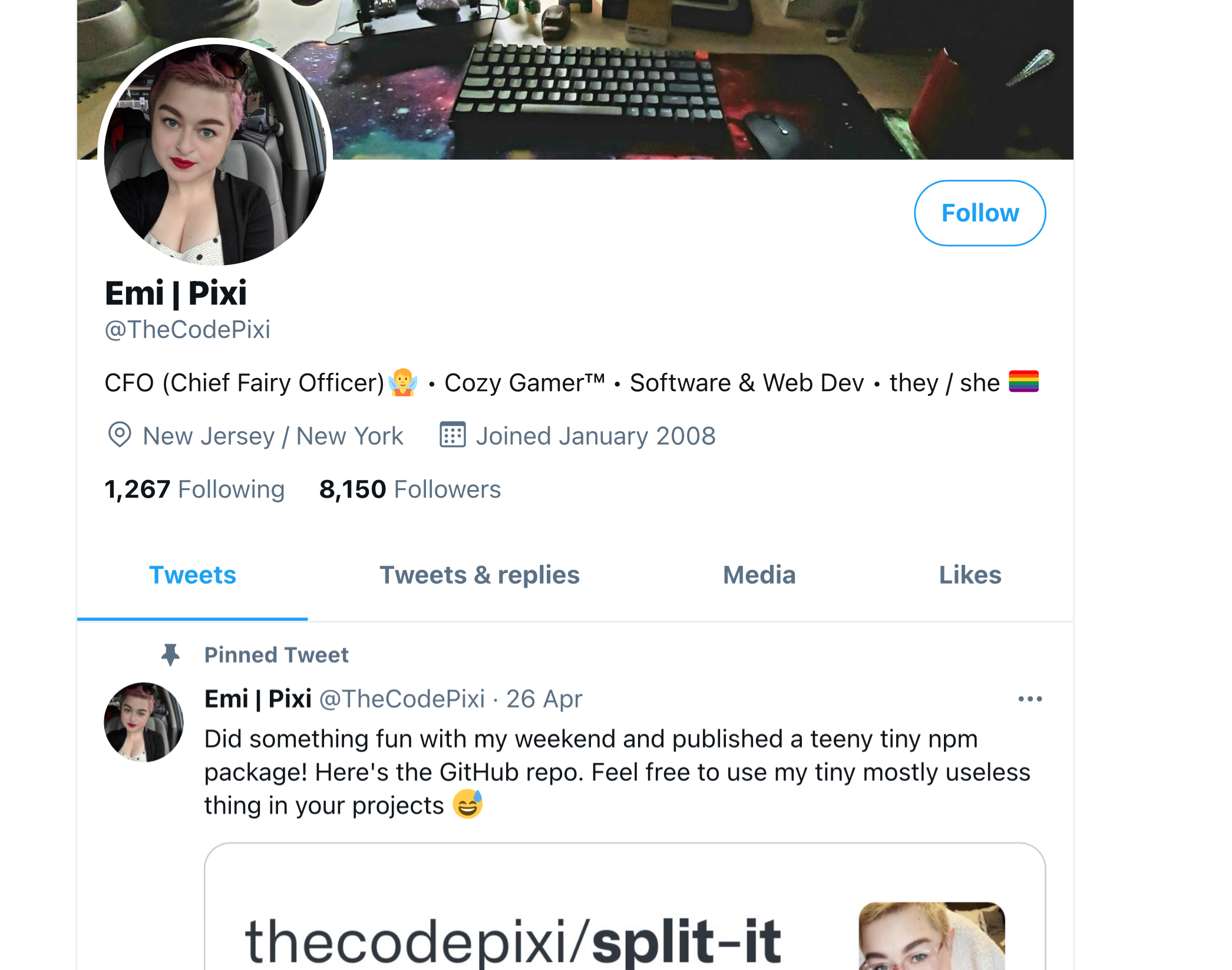
Task: Click the Follow button
Action: tap(979, 213)
